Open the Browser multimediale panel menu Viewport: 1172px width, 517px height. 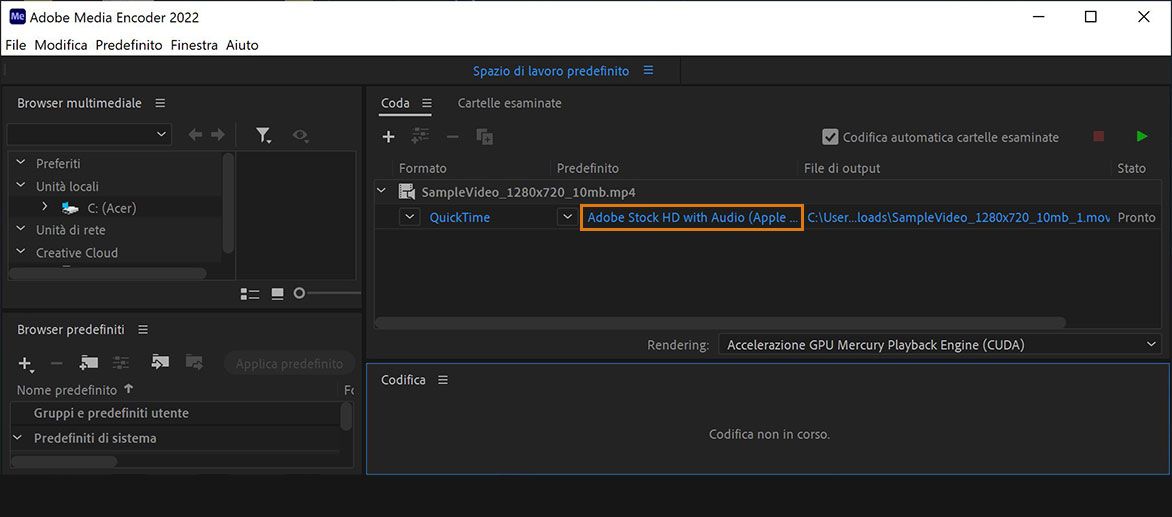(160, 103)
